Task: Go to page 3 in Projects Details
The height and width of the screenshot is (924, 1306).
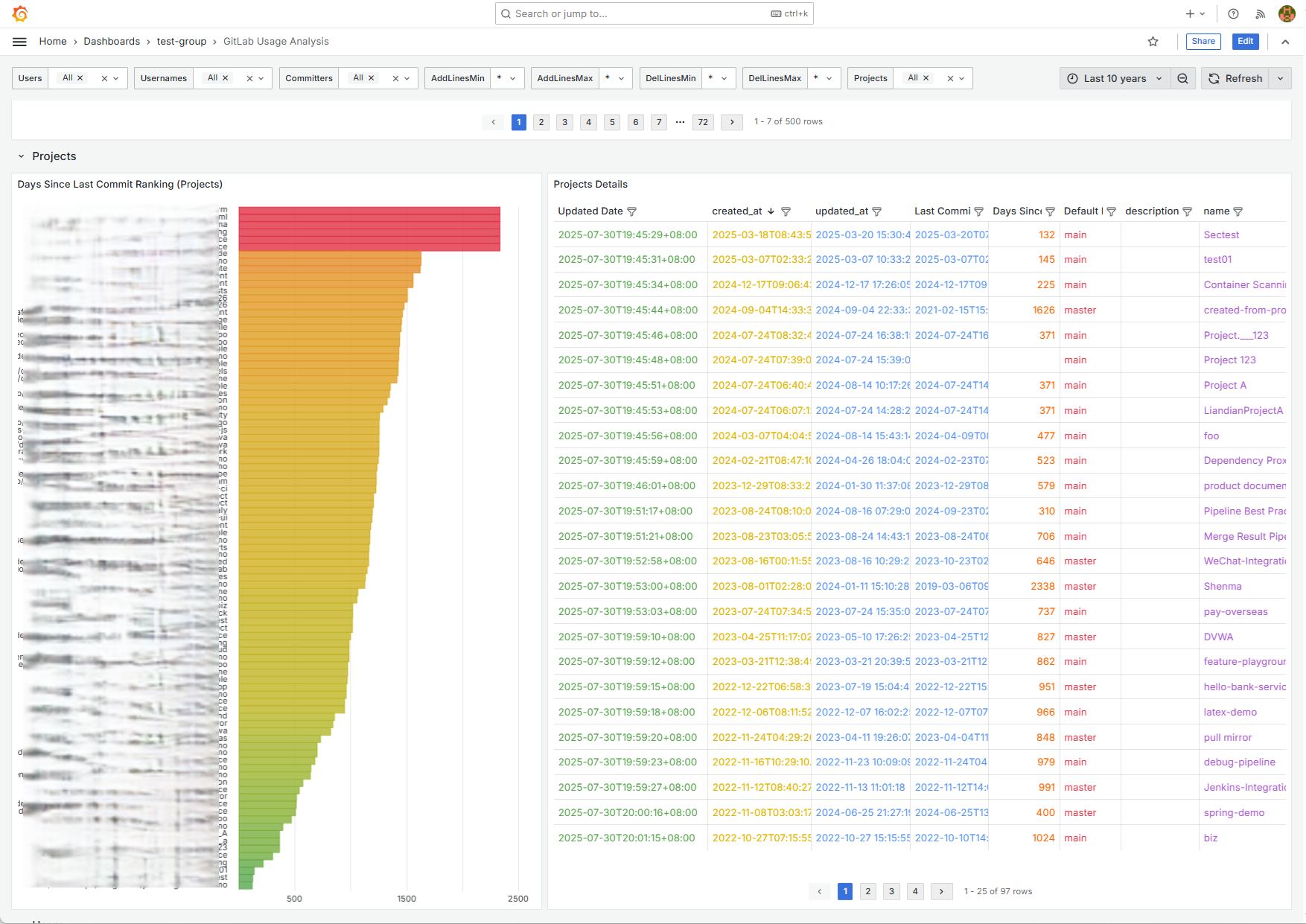Action: point(891,891)
